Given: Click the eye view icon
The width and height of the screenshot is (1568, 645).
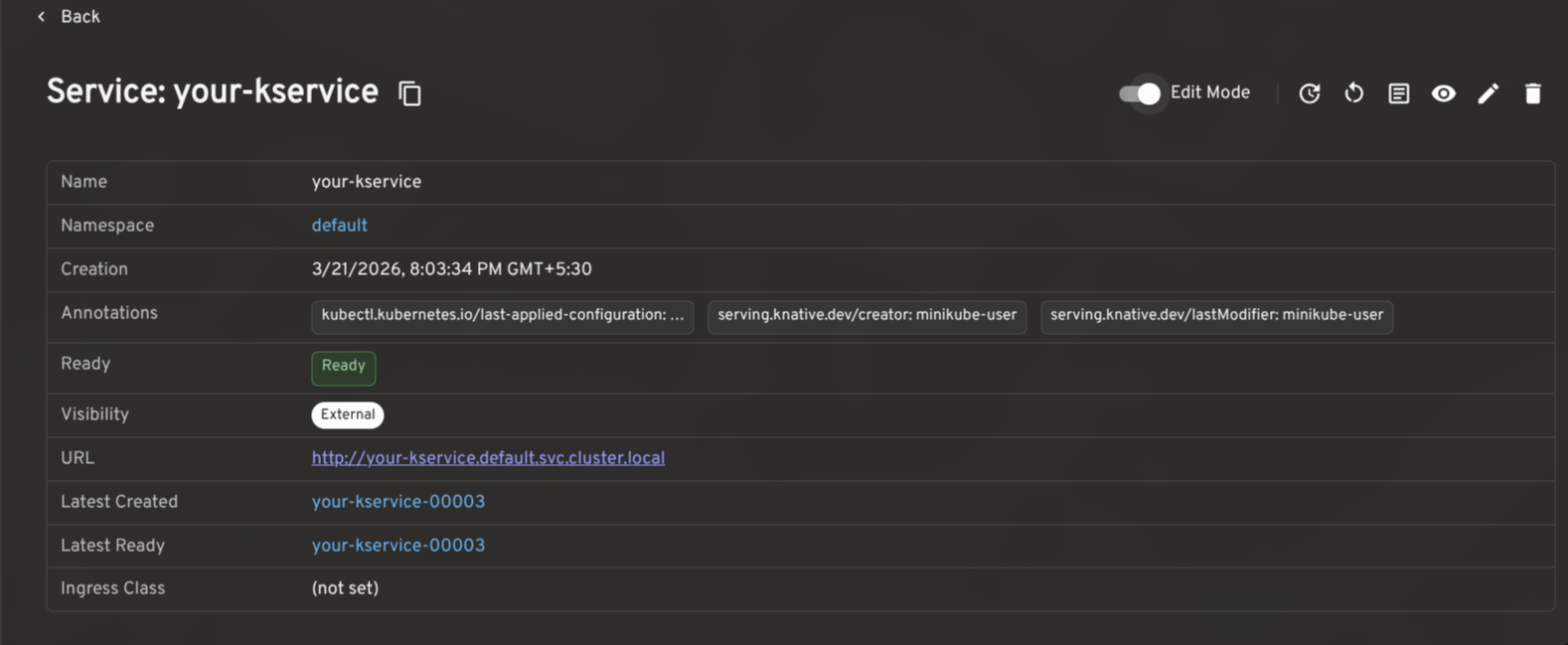Looking at the screenshot, I should 1444,93.
